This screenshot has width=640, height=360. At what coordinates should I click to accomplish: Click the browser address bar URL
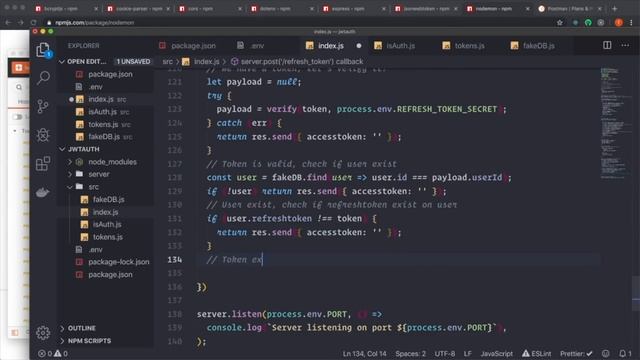[95, 22]
